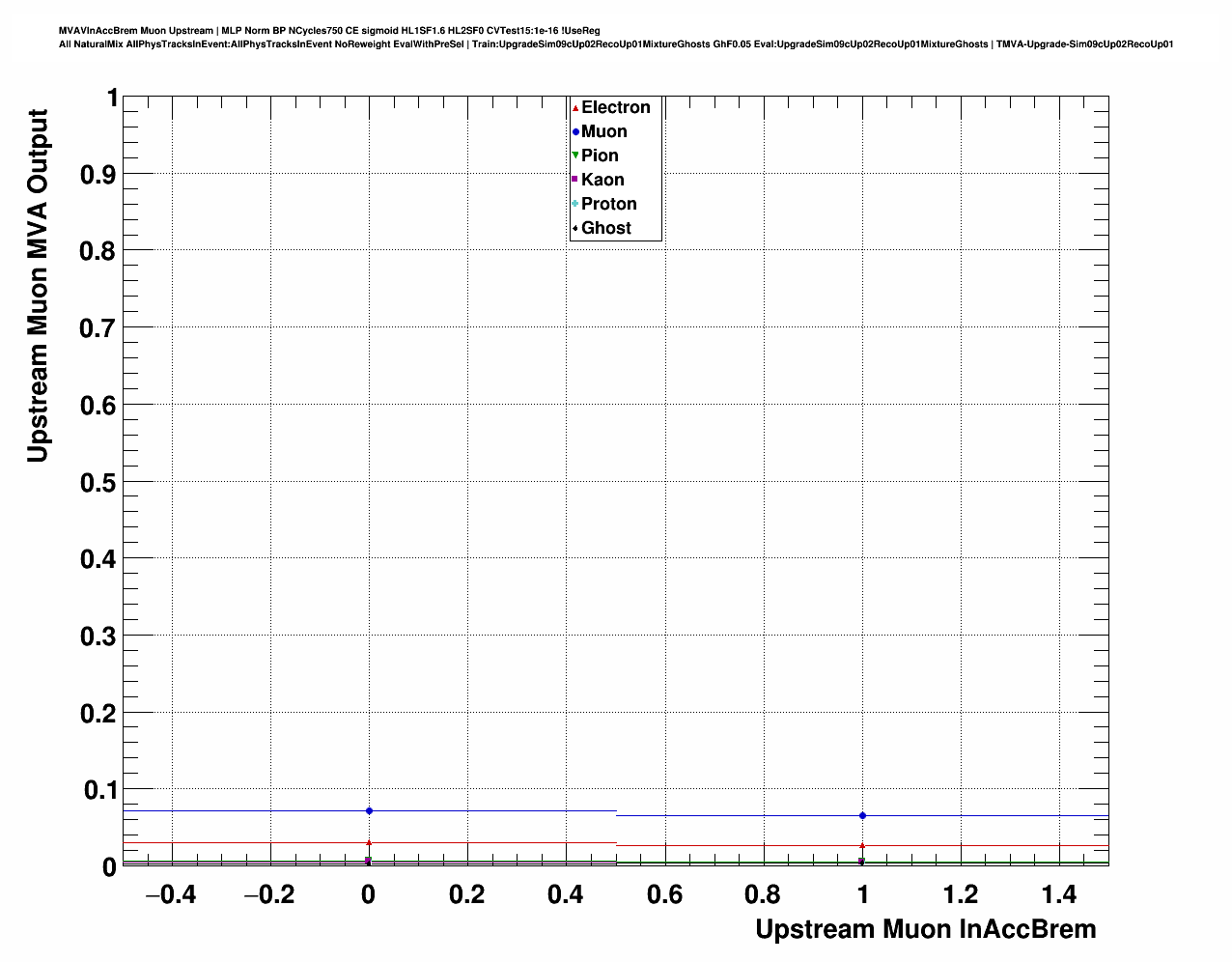Click the x-axis tick label −0.4
The width and height of the screenshot is (1232, 962).
(170, 895)
